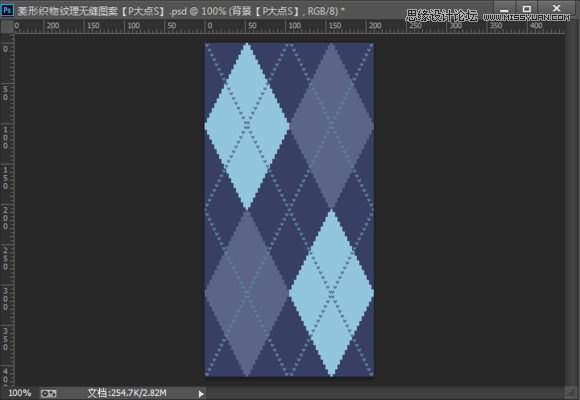
Task: Open the status bar info arrow menu
Action: tap(201, 394)
